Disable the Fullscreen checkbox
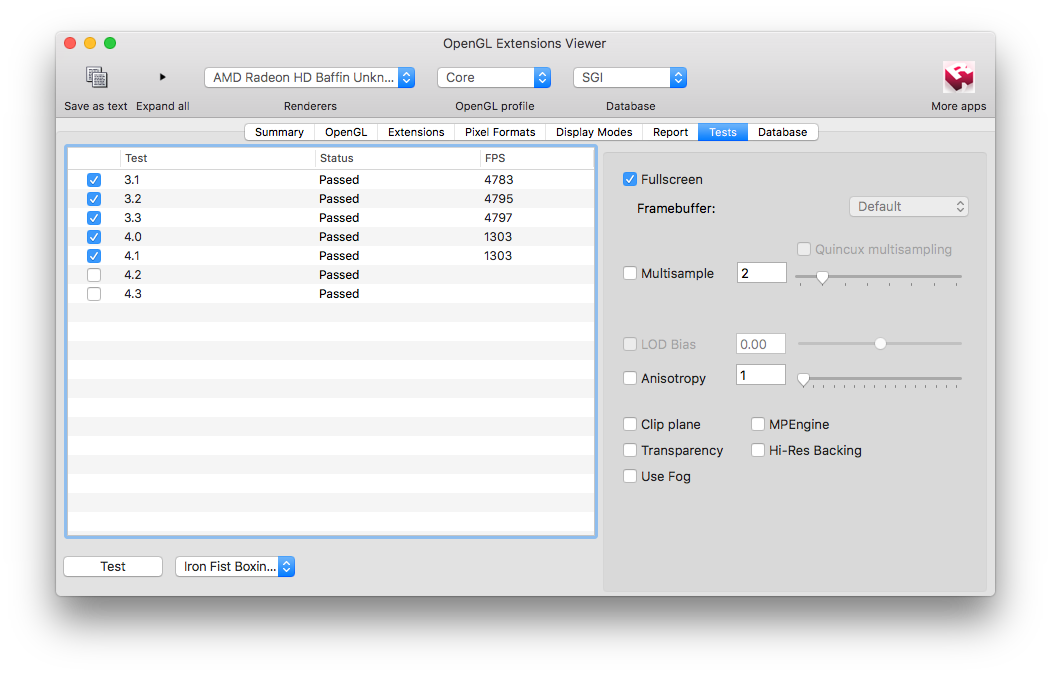This screenshot has height=676, width=1051. coord(629,179)
